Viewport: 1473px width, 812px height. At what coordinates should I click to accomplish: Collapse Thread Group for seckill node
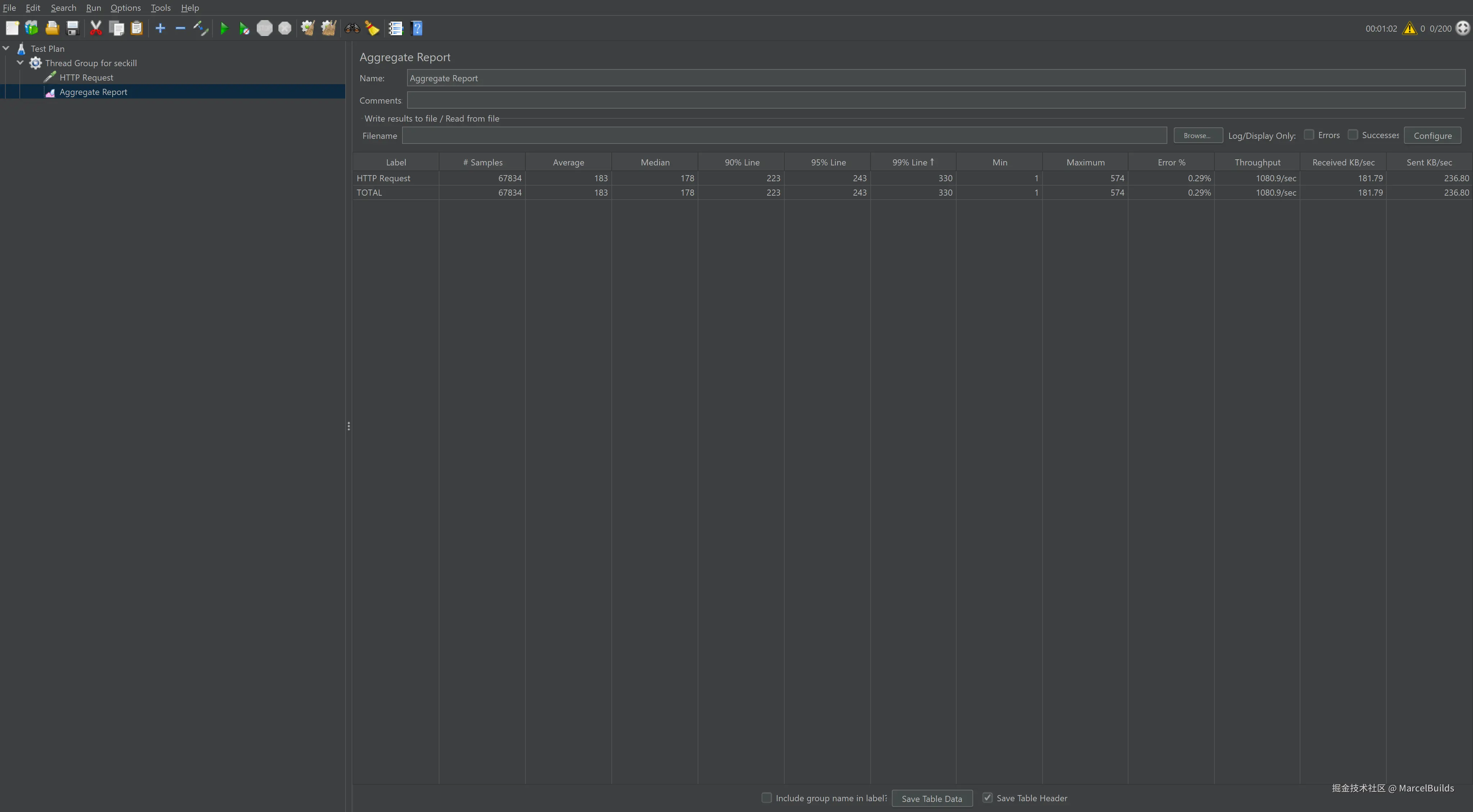pyautogui.click(x=20, y=63)
